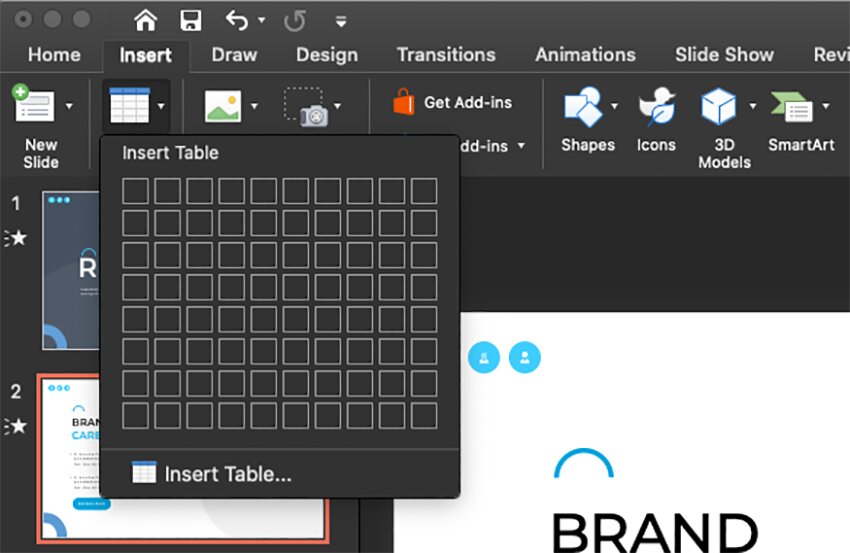Click the Redo arrow icon
The image size is (850, 553).
coord(294,20)
